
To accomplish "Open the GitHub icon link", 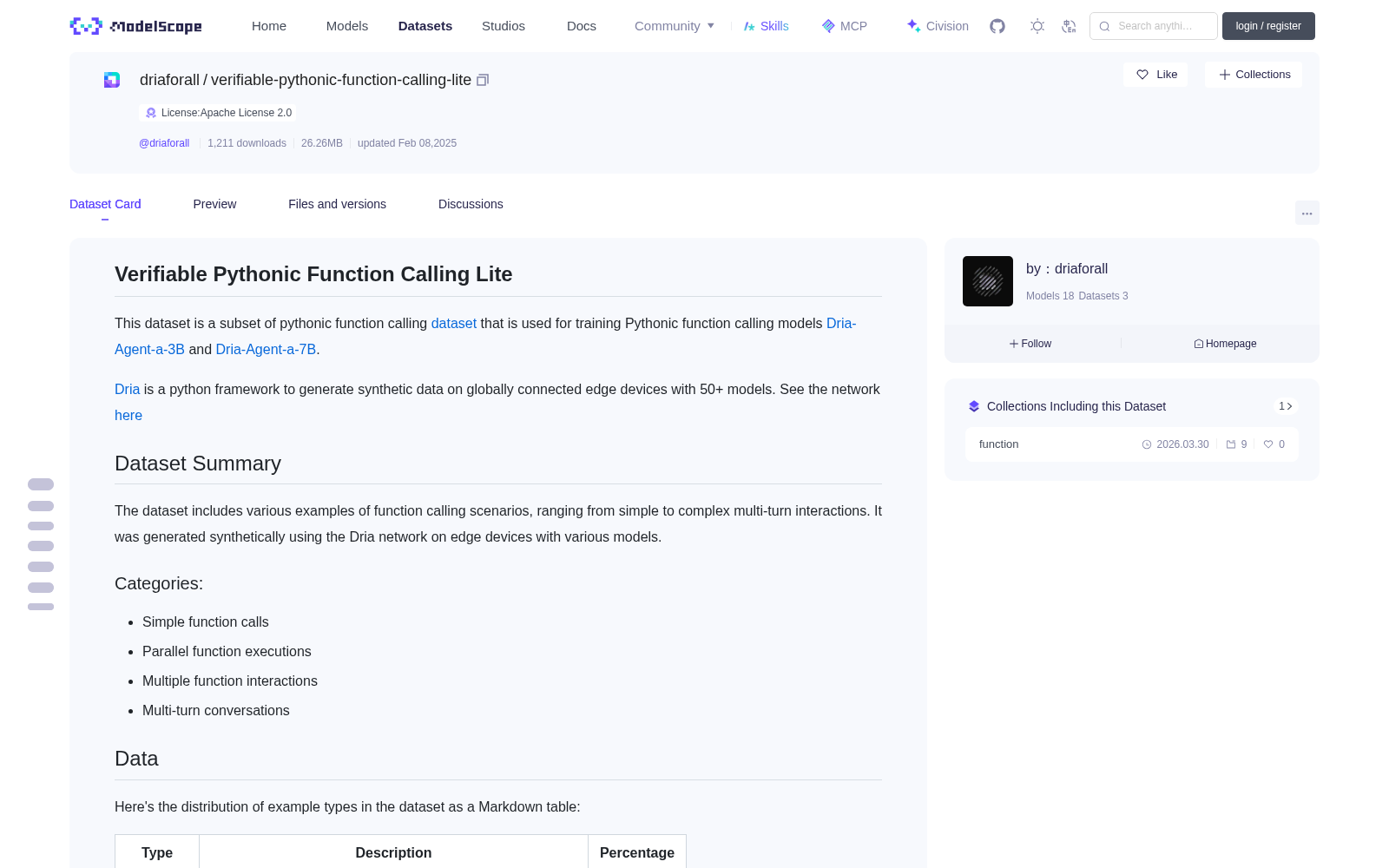I will click(x=997, y=26).
